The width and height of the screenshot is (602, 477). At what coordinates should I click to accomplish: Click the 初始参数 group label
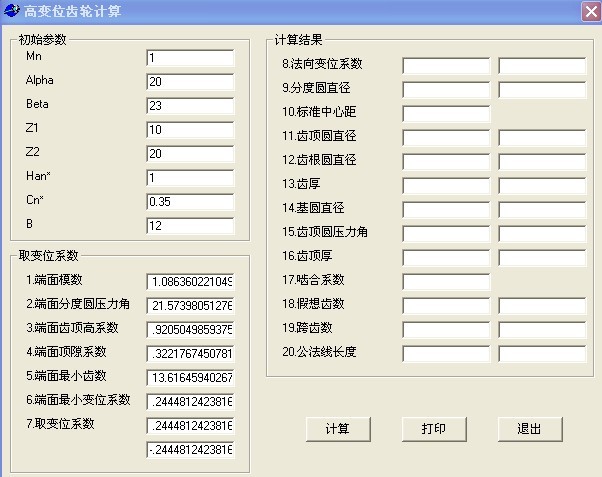42,40
